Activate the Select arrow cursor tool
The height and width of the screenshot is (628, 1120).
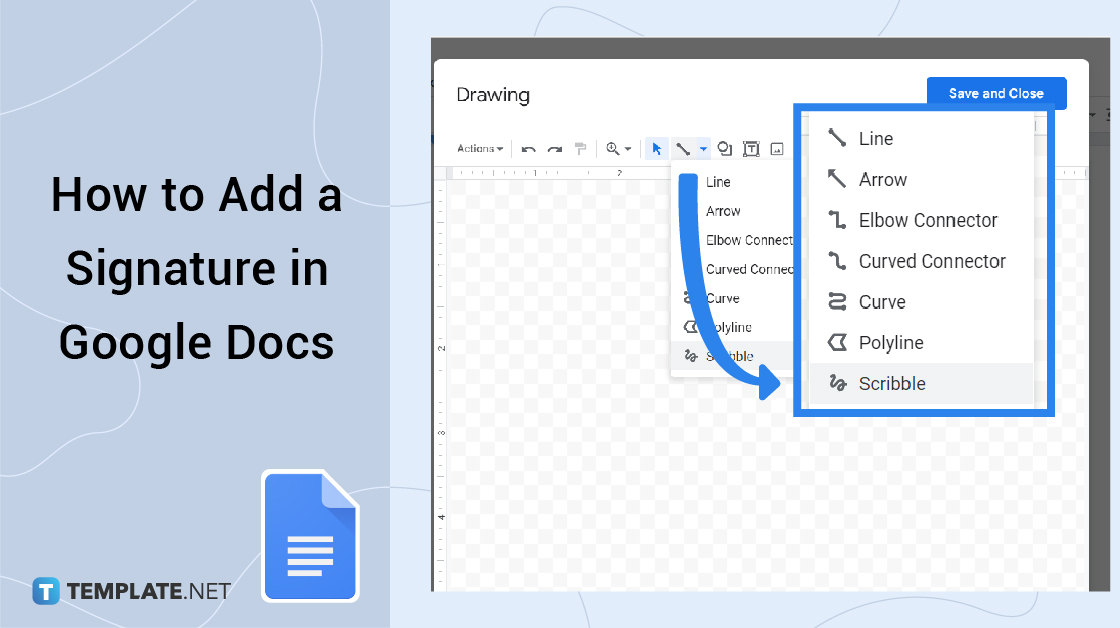[657, 149]
